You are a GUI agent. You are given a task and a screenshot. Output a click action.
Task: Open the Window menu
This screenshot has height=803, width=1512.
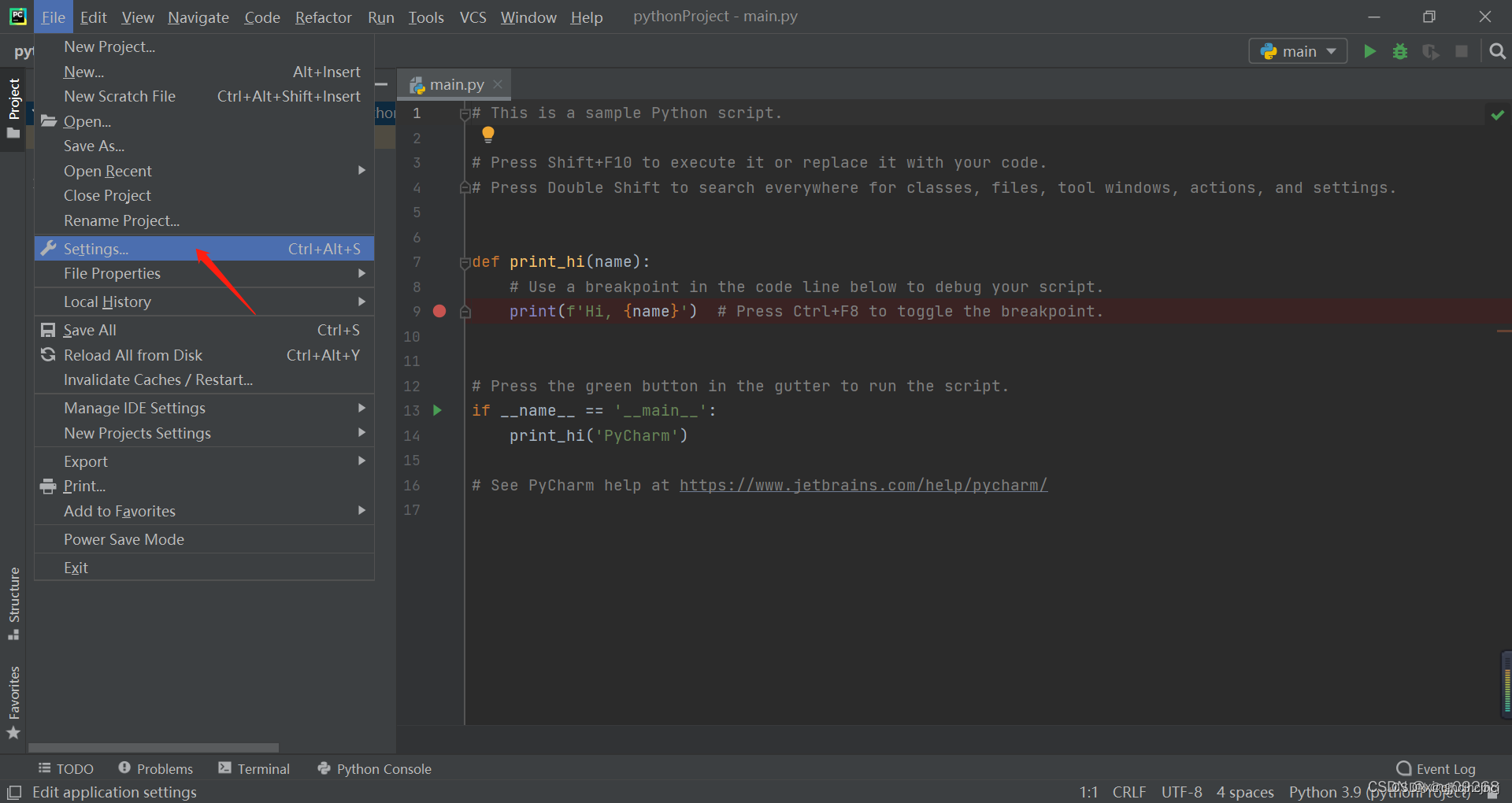click(x=528, y=17)
